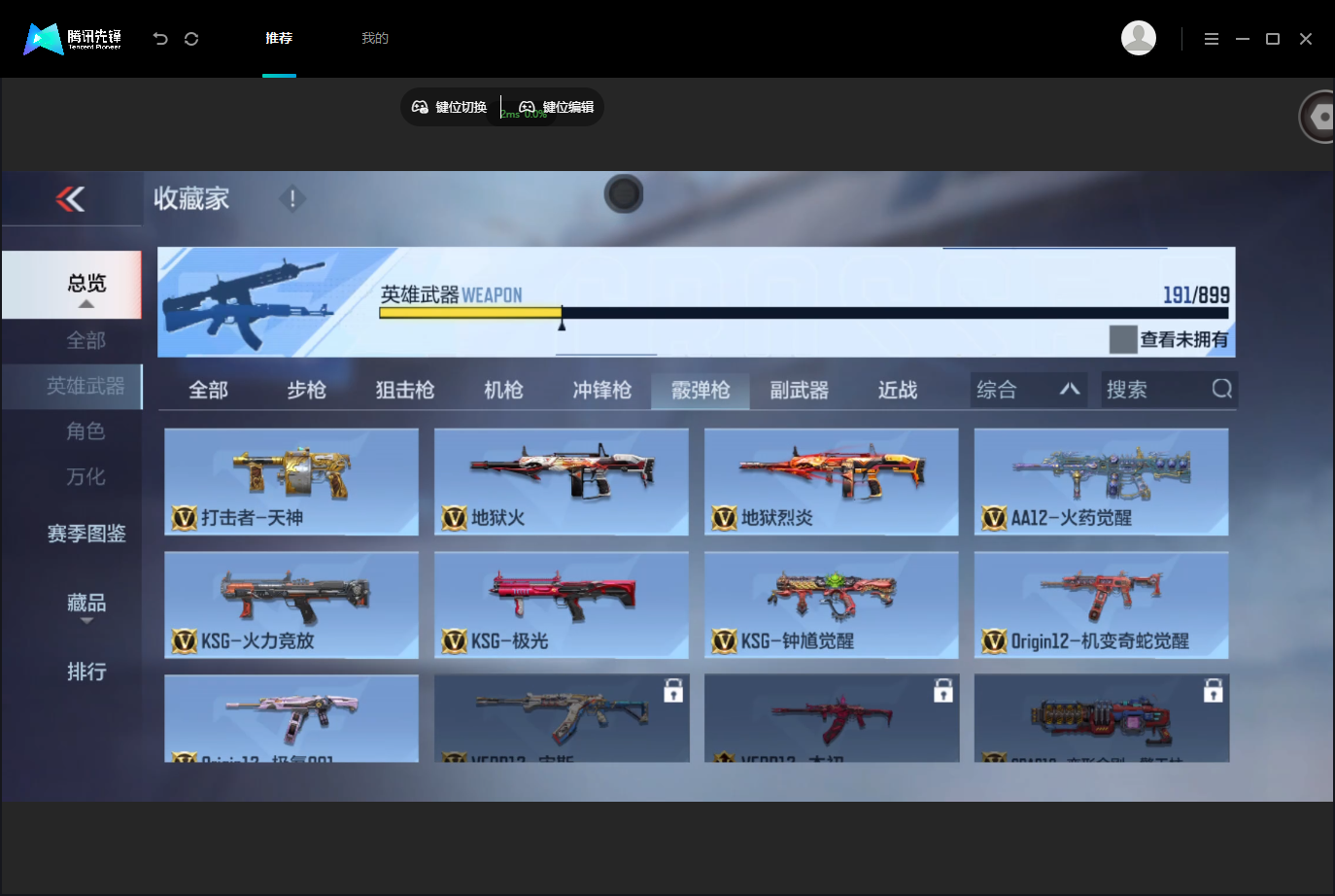1335x896 pixels.
Task: Open the 打击者-天神 weapon card
Action: pos(291,482)
